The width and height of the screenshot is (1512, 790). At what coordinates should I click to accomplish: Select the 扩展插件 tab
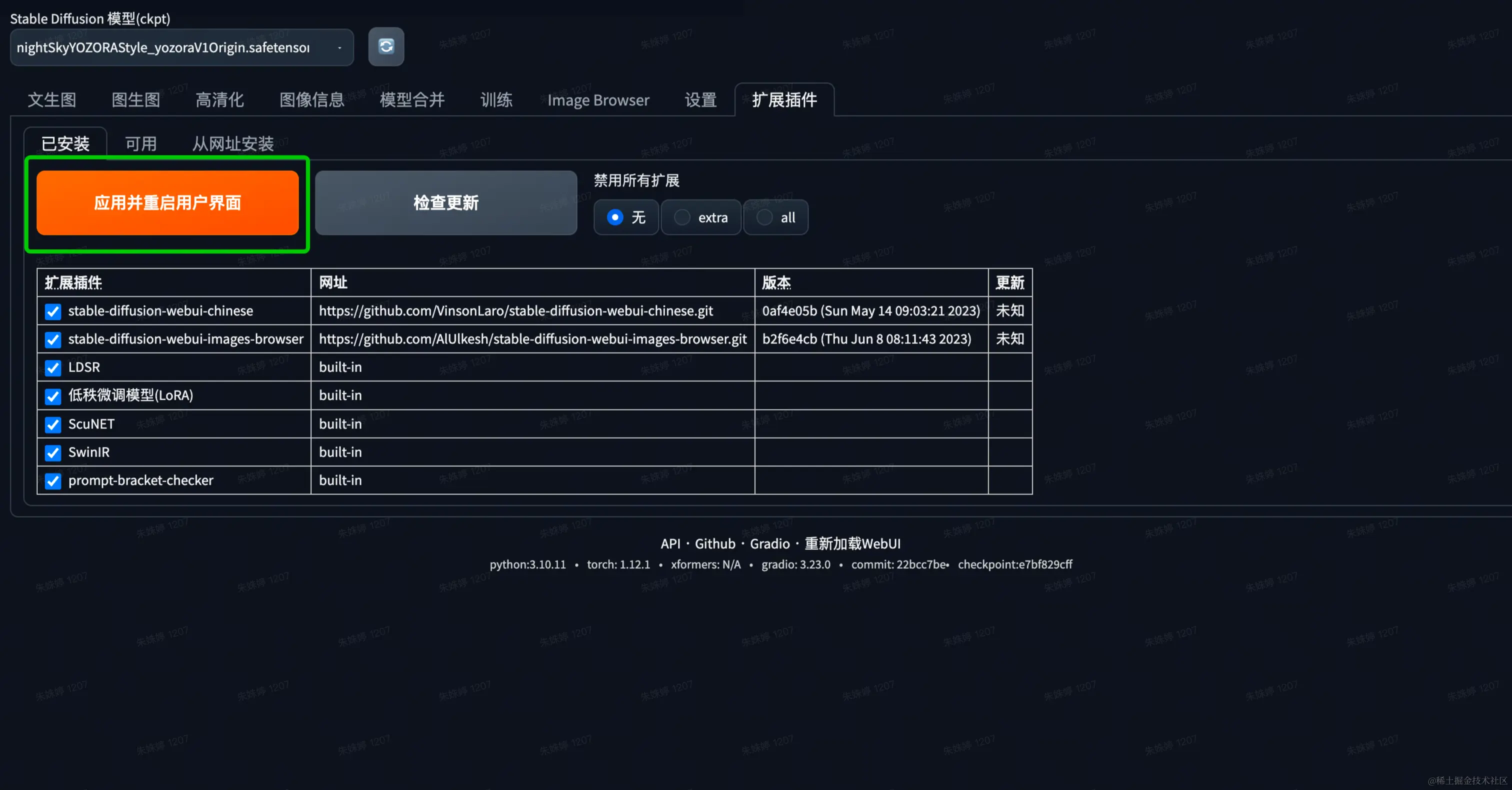coord(784,100)
